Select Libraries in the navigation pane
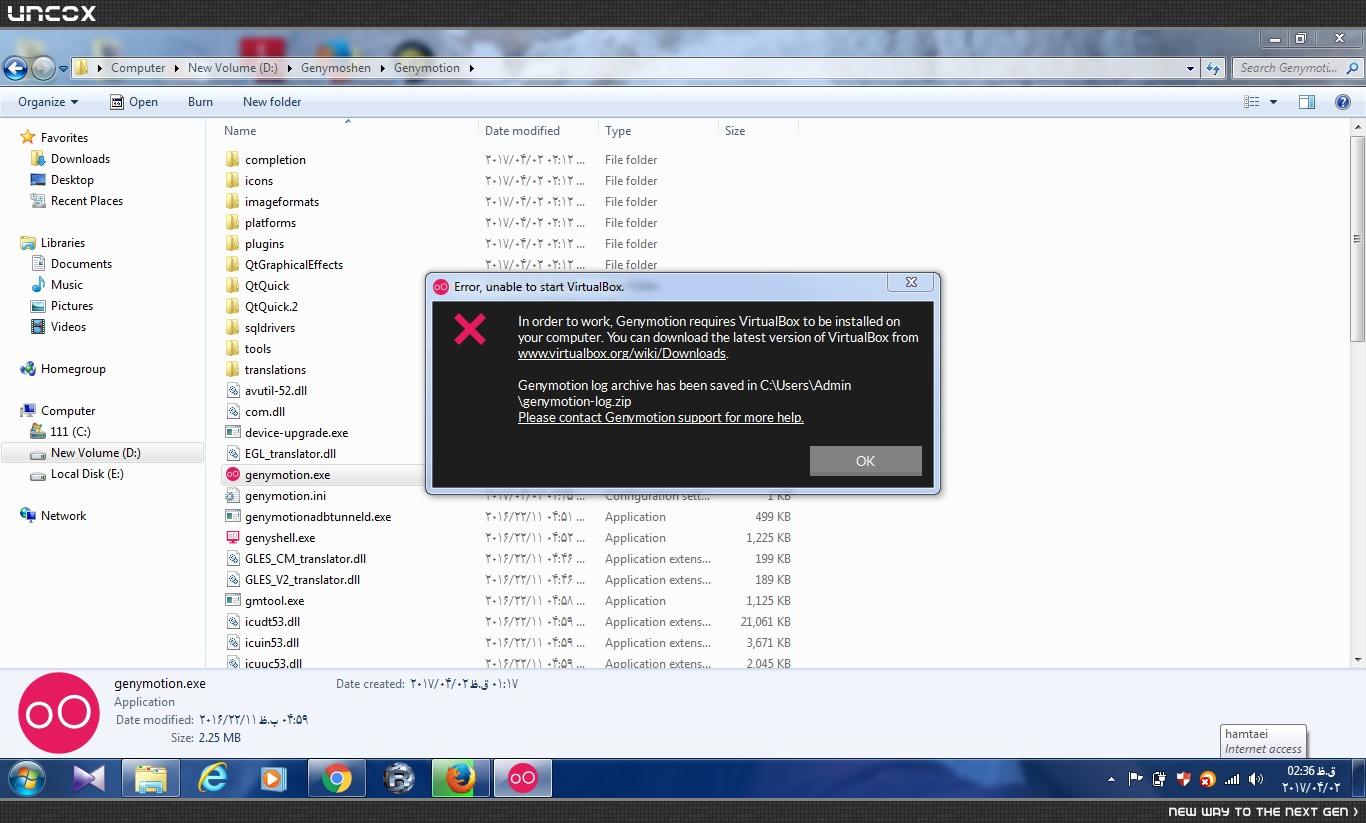Screen dimensions: 1366x823 (62, 243)
